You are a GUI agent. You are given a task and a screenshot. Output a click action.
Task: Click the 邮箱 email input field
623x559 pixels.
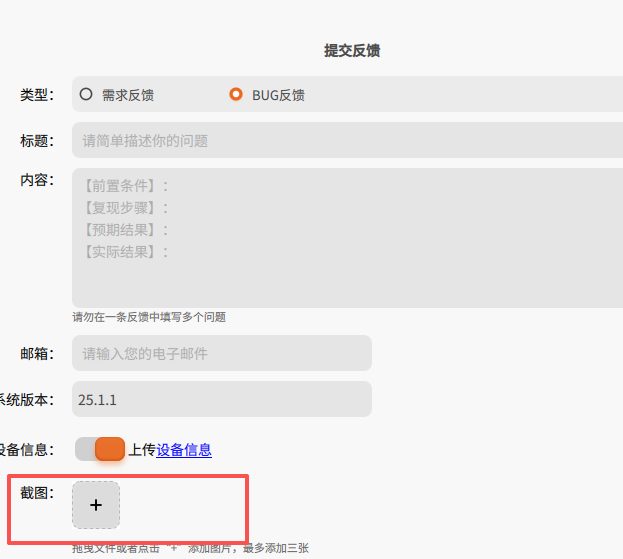click(222, 353)
